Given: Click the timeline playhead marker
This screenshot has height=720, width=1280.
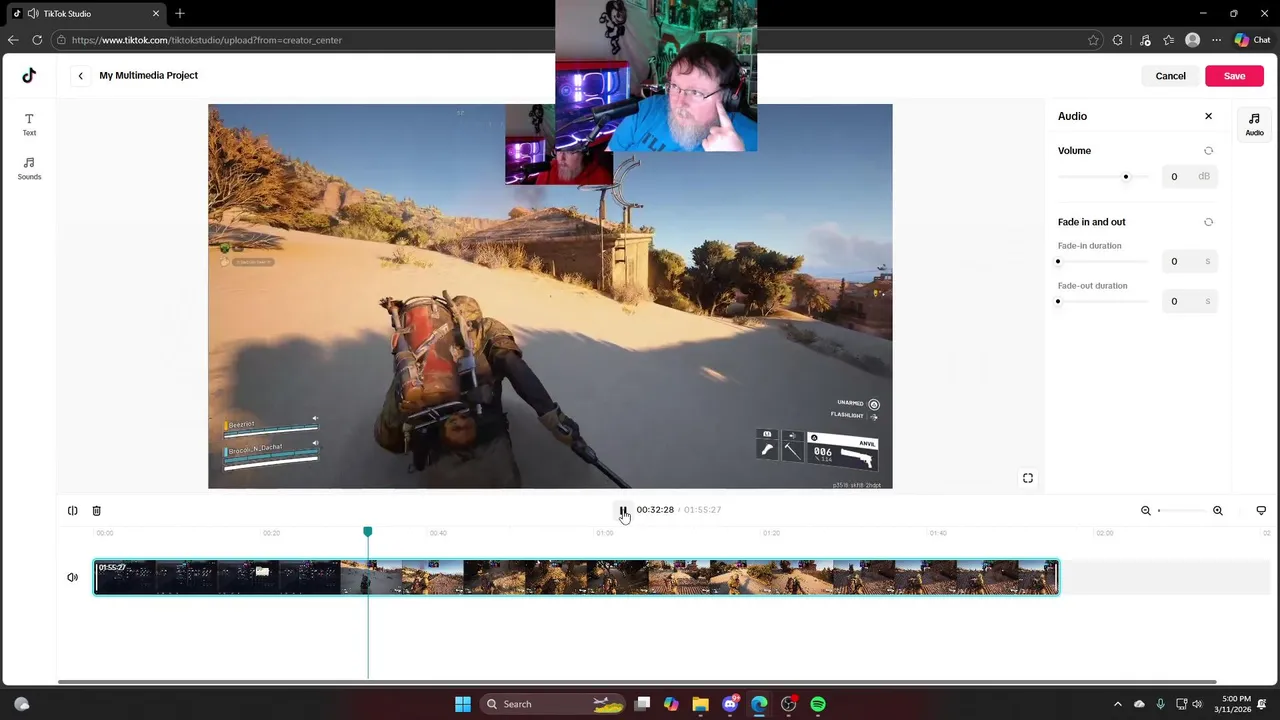Looking at the screenshot, I should [x=367, y=532].
